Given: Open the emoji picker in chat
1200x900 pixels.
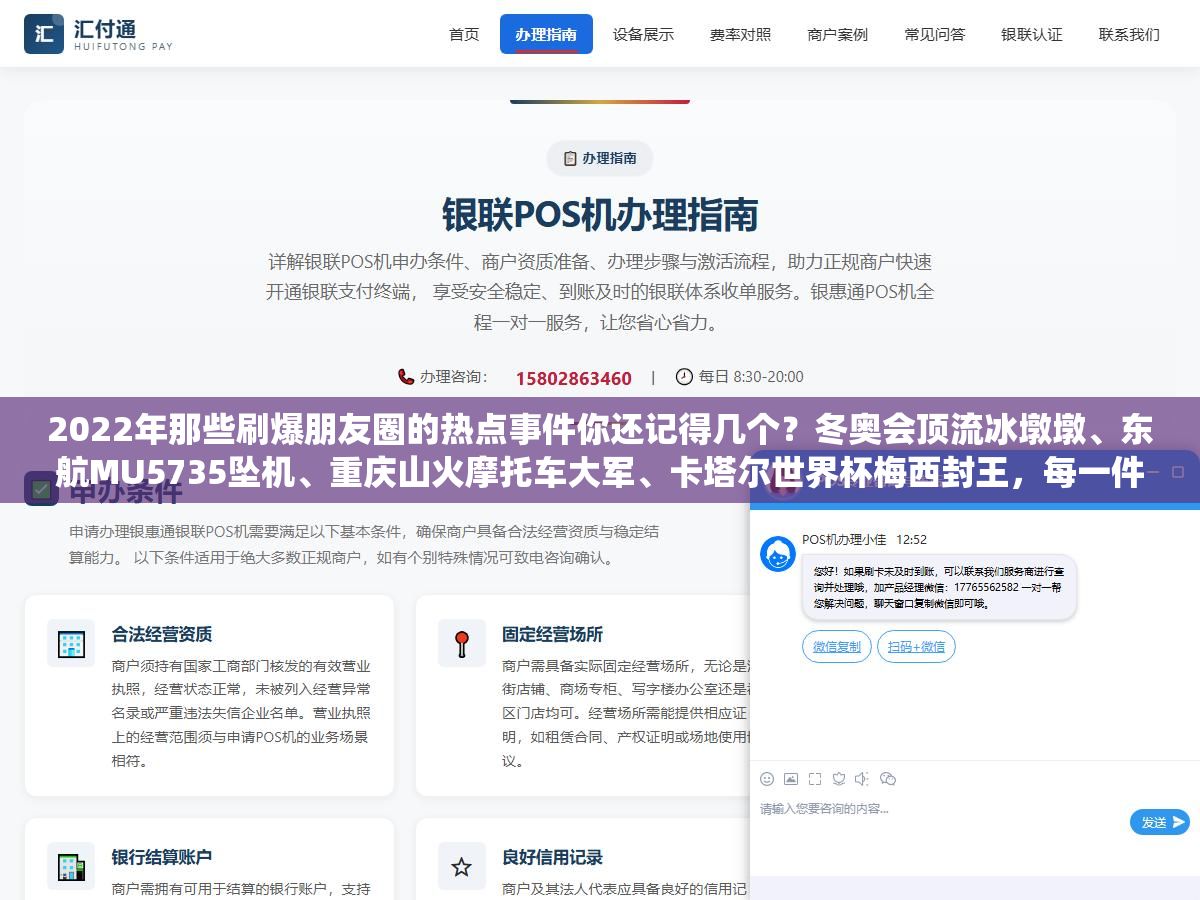Looking at the screenshot, I should [x=767, y=779].
